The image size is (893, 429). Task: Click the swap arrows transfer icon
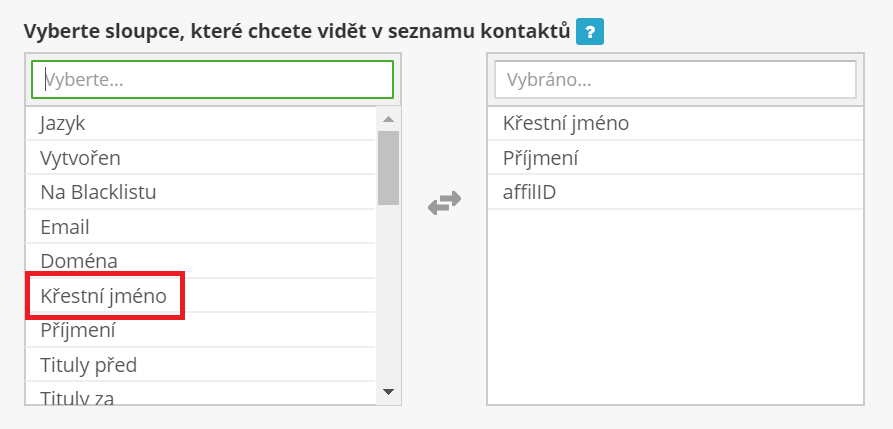(444, 203)
